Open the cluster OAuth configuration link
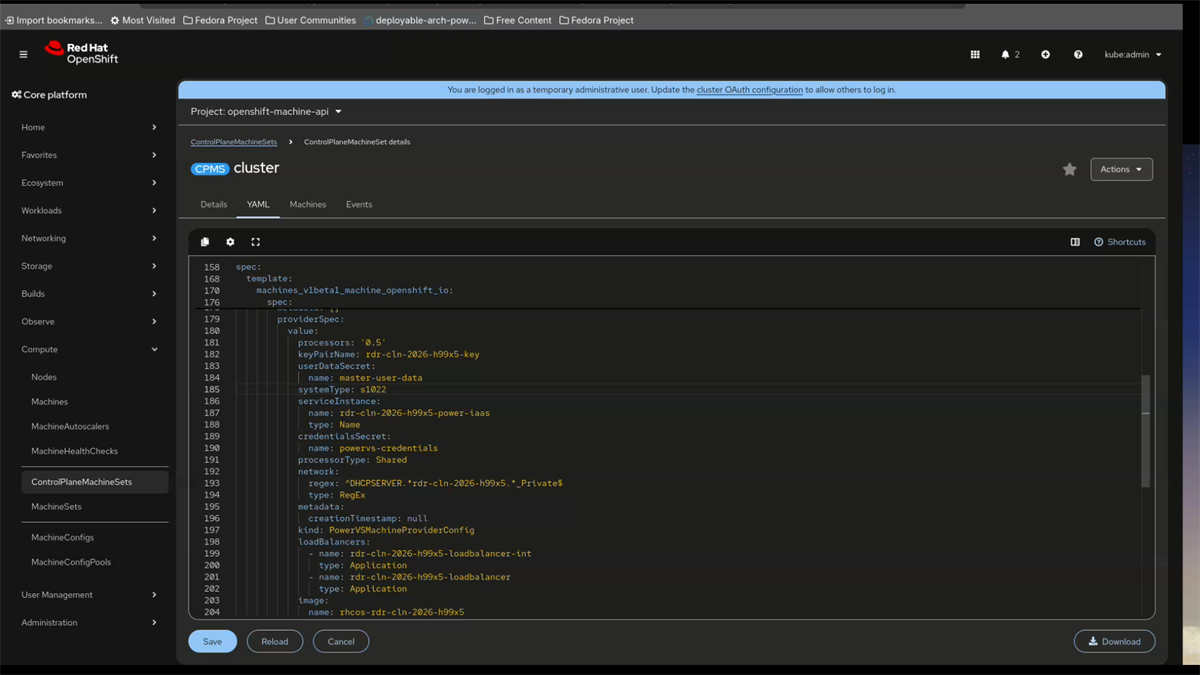Image resolution: width=1200 pixels, height=675 pixels. (750, 90)
